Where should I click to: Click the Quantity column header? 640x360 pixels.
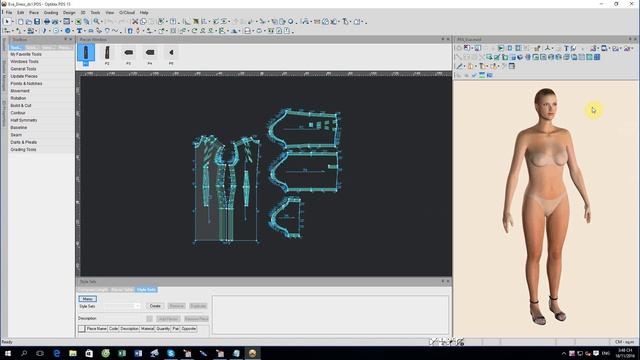pyautogui.click(x=163, y=329)
